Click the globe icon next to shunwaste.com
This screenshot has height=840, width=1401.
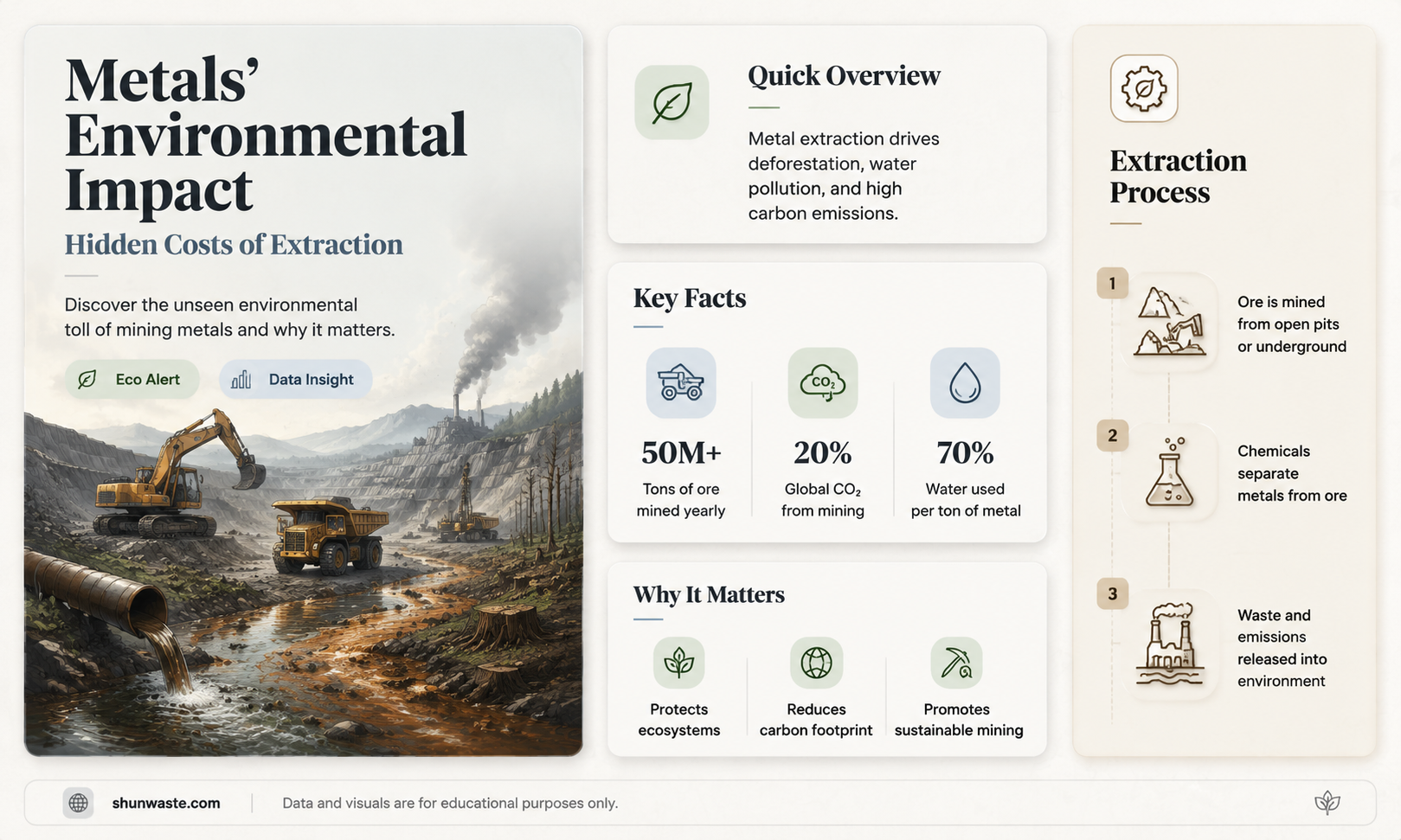click(78, 803)
